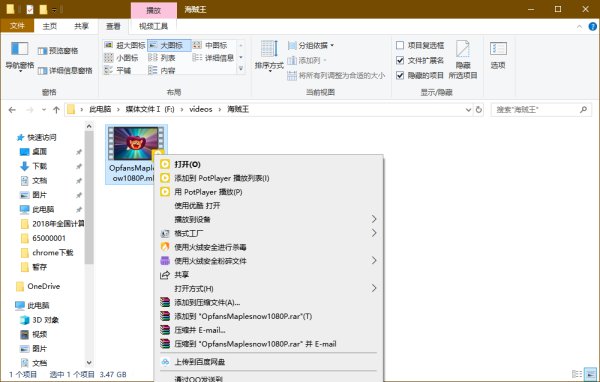Select the OpfansMaplesnow1080P video thumbnail
Screen dimensions: 600x382
136,143
